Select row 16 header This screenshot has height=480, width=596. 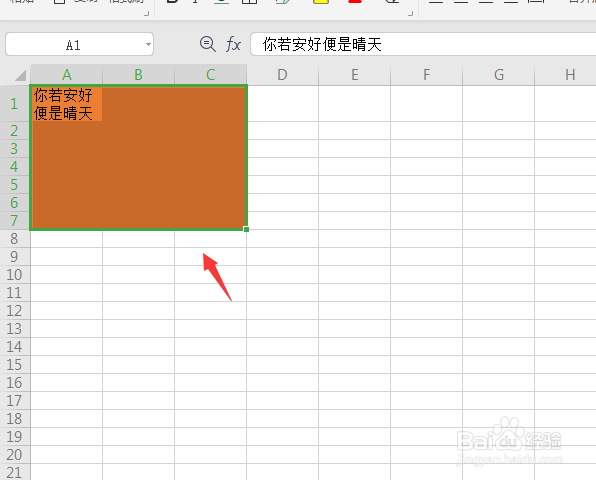14,383
